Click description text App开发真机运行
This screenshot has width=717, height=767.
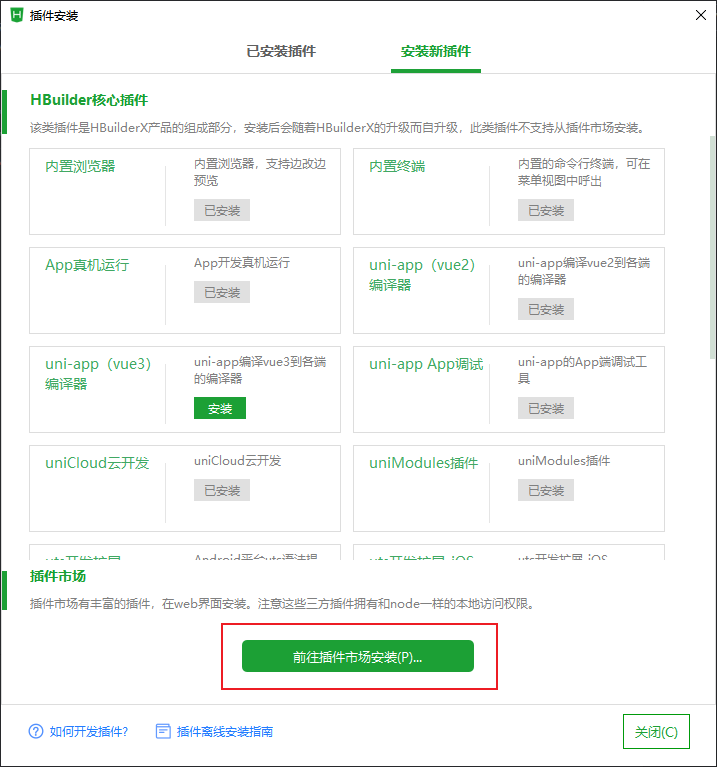click(x=242, y=263)
